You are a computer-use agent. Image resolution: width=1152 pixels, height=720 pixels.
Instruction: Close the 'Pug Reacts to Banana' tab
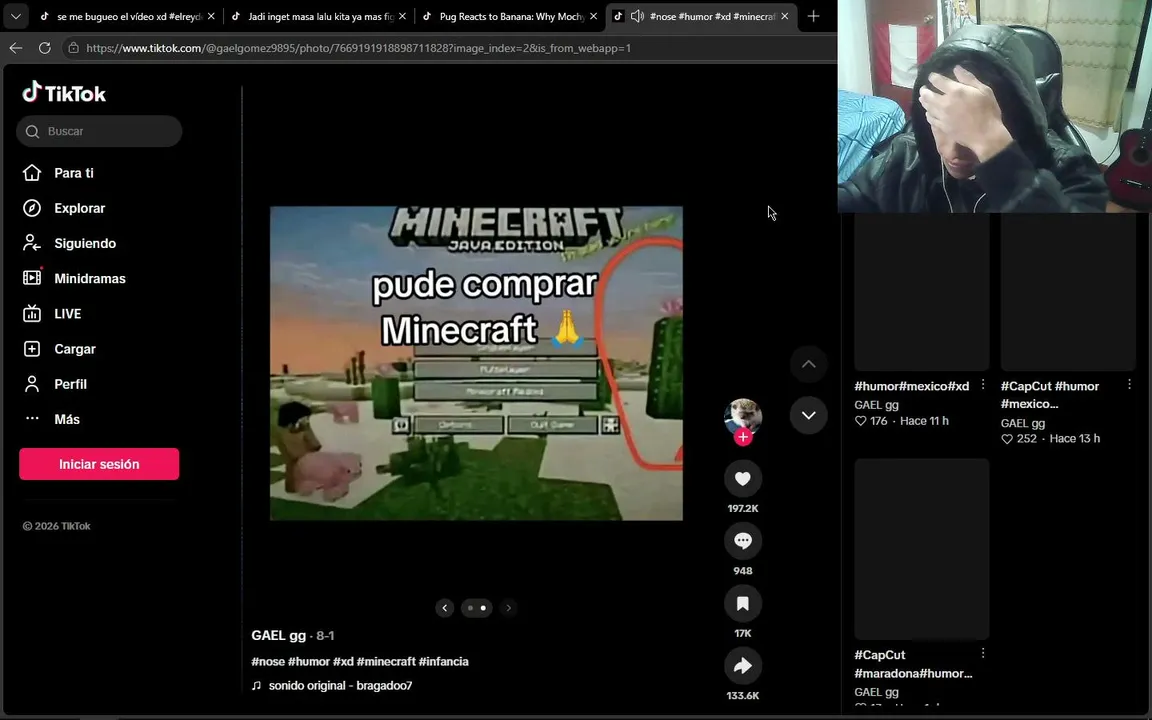[594, 16]
